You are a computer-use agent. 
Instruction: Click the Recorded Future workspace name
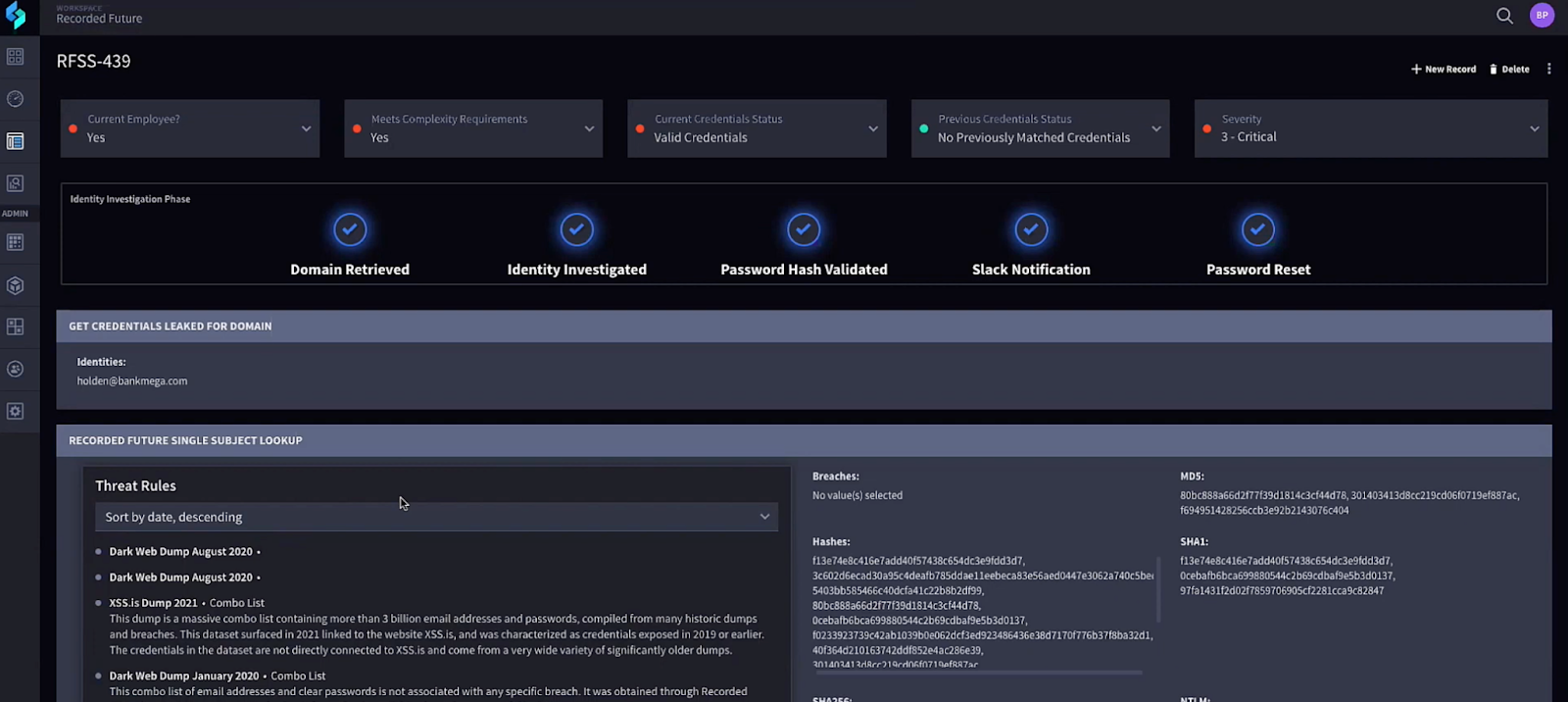(x=99, y=19)
